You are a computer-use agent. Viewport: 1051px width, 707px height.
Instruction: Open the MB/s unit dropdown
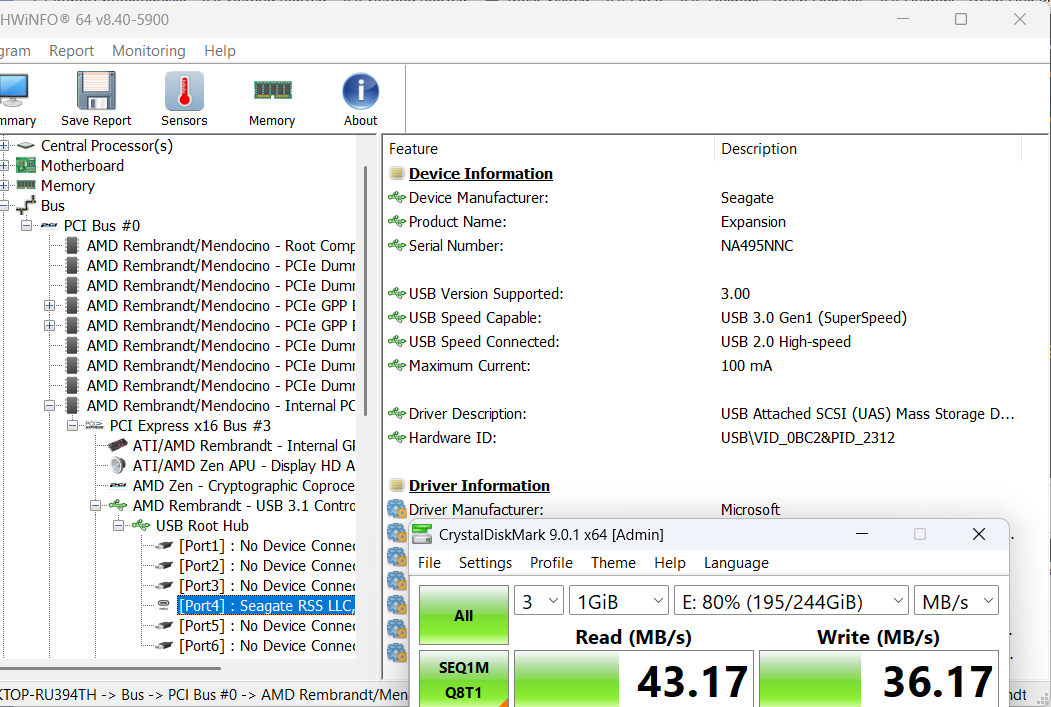point(955,601)
